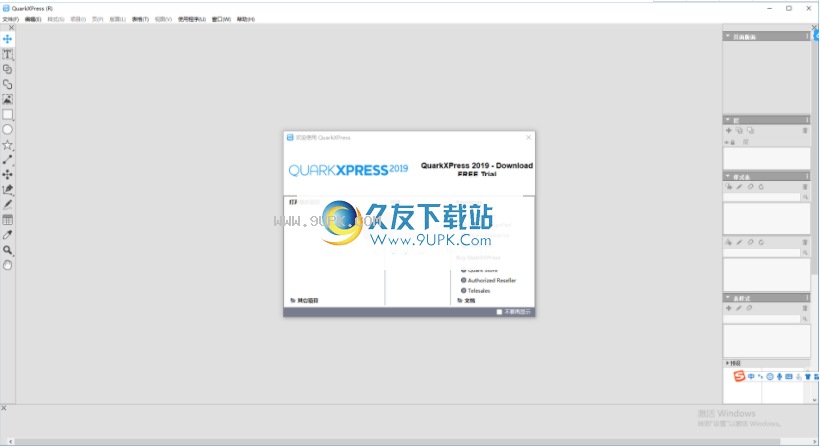Select the Bezier Pen tool

[x=7, y=190]
